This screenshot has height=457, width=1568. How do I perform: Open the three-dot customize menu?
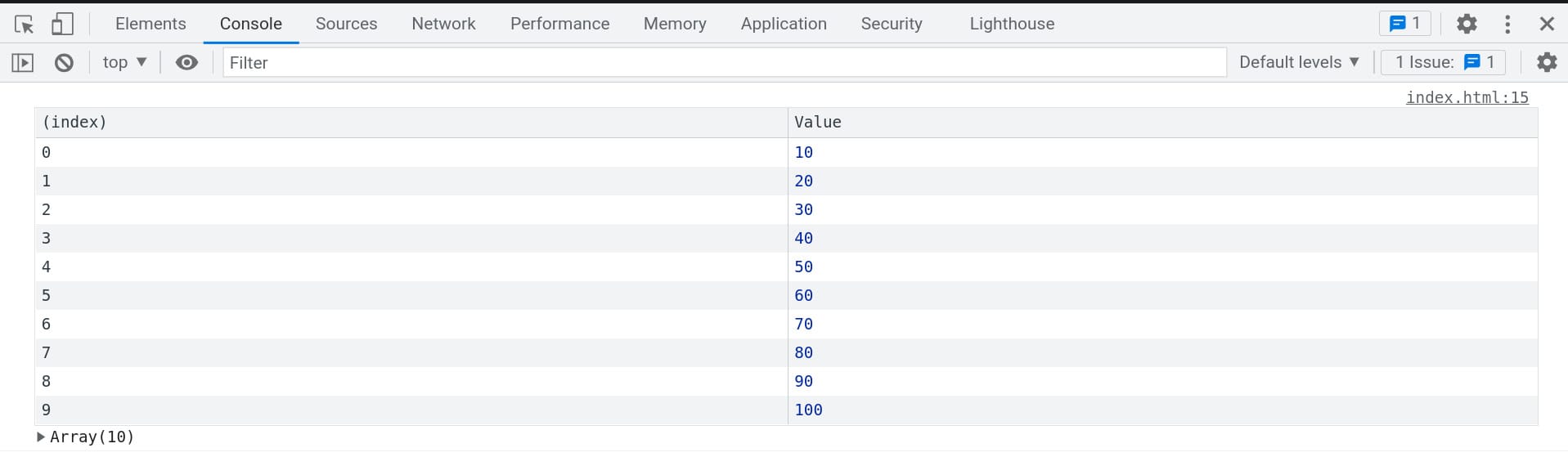coord(1507,24)
